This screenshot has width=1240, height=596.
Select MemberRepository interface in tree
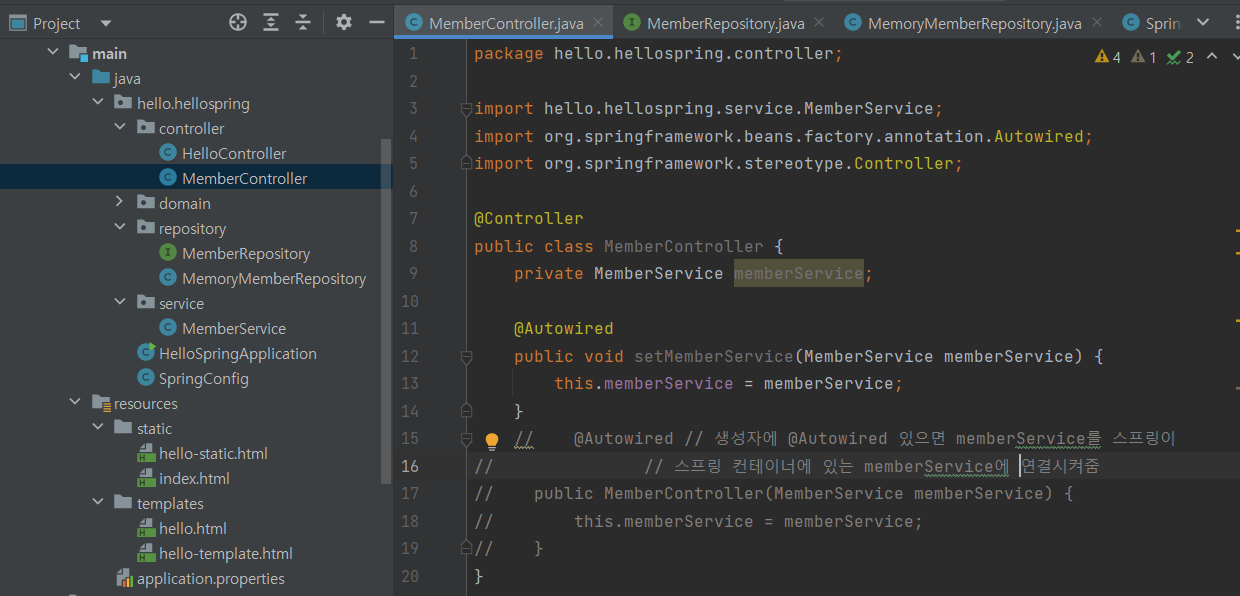coord(246,253)
